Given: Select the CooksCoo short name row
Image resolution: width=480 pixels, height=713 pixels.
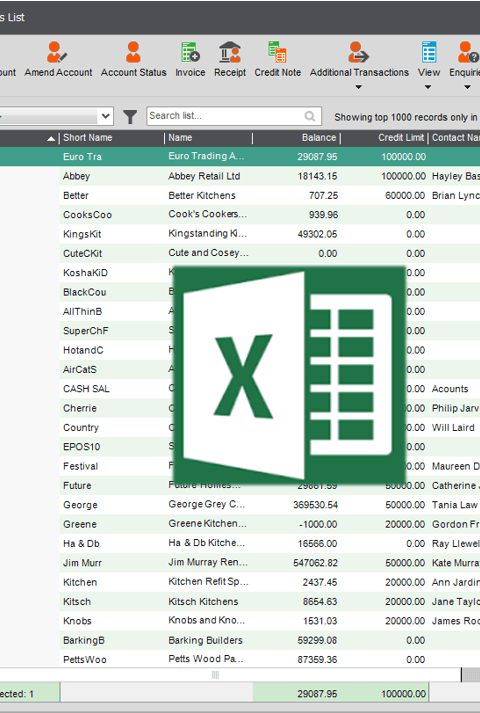Looking at the screenshot, I should (87, 215).
